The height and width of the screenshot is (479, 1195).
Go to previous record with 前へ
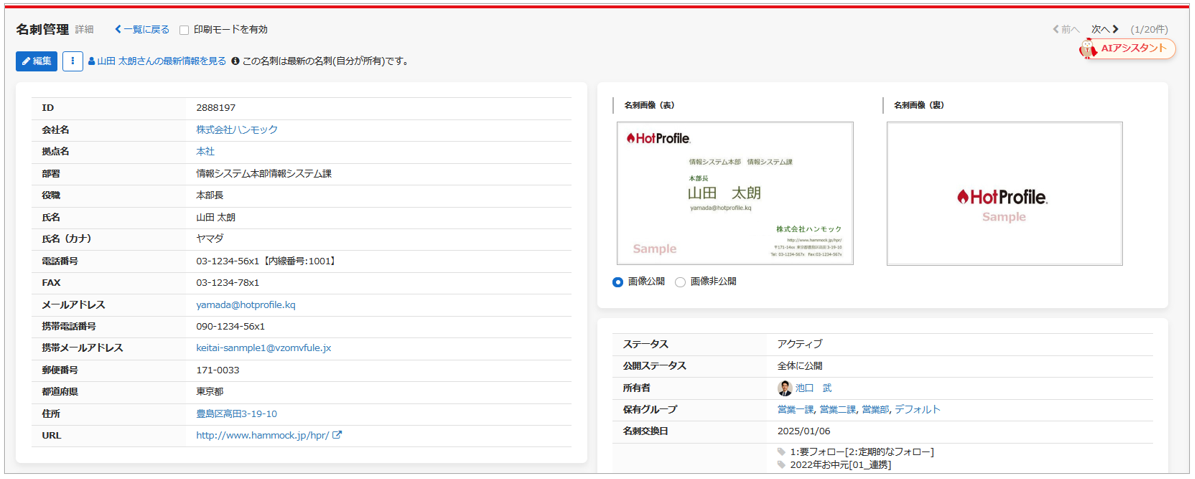pos(1066,30)
